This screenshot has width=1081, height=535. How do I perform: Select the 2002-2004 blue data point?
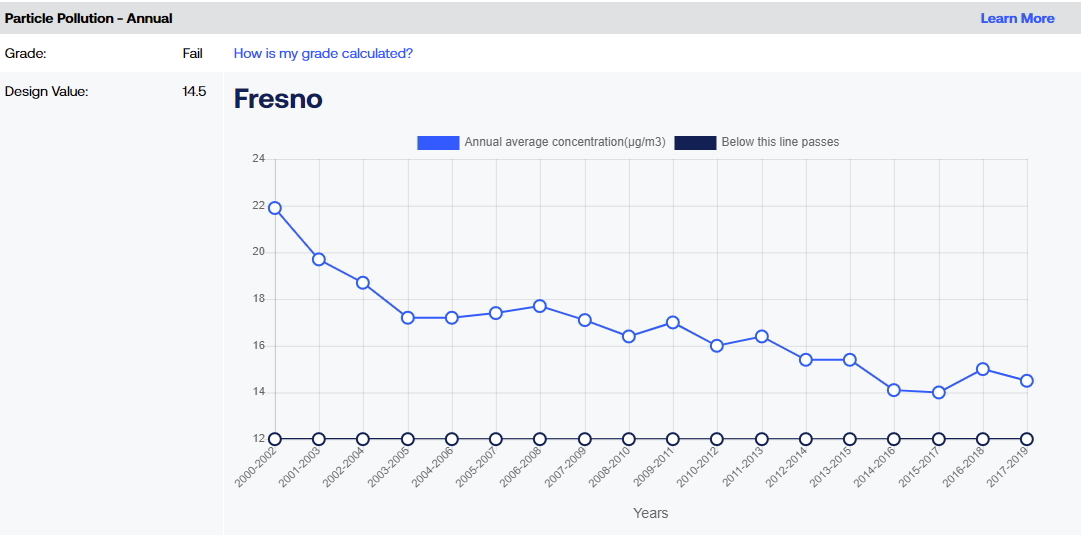[363, 283]
